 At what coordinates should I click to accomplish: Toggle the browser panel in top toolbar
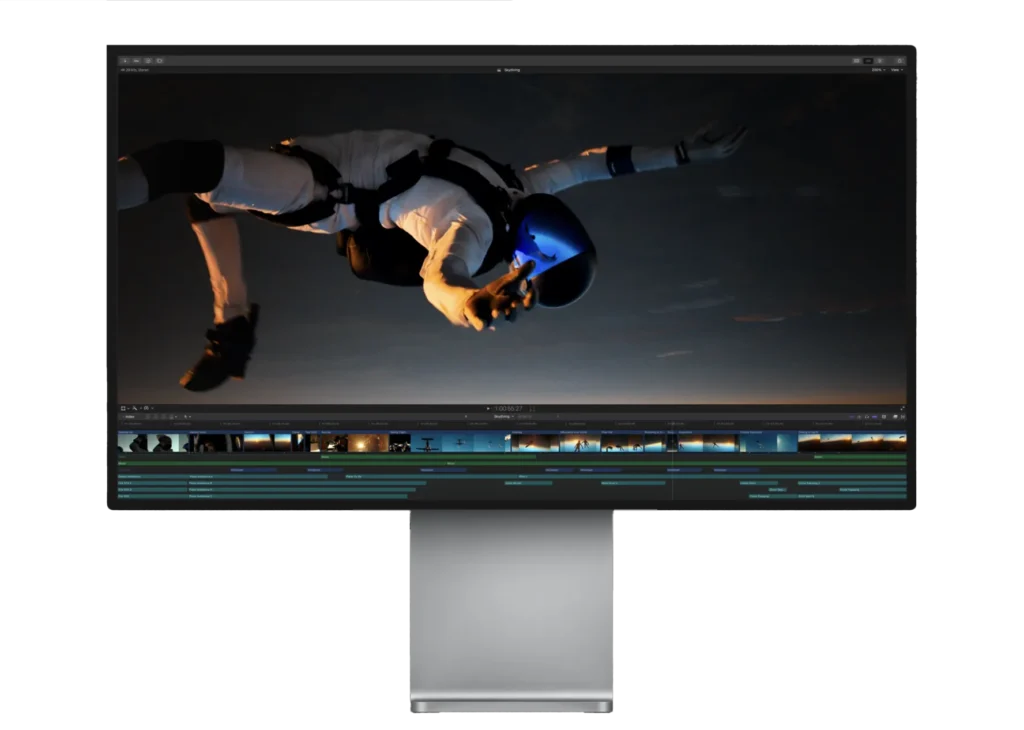(x=856, y=61)
